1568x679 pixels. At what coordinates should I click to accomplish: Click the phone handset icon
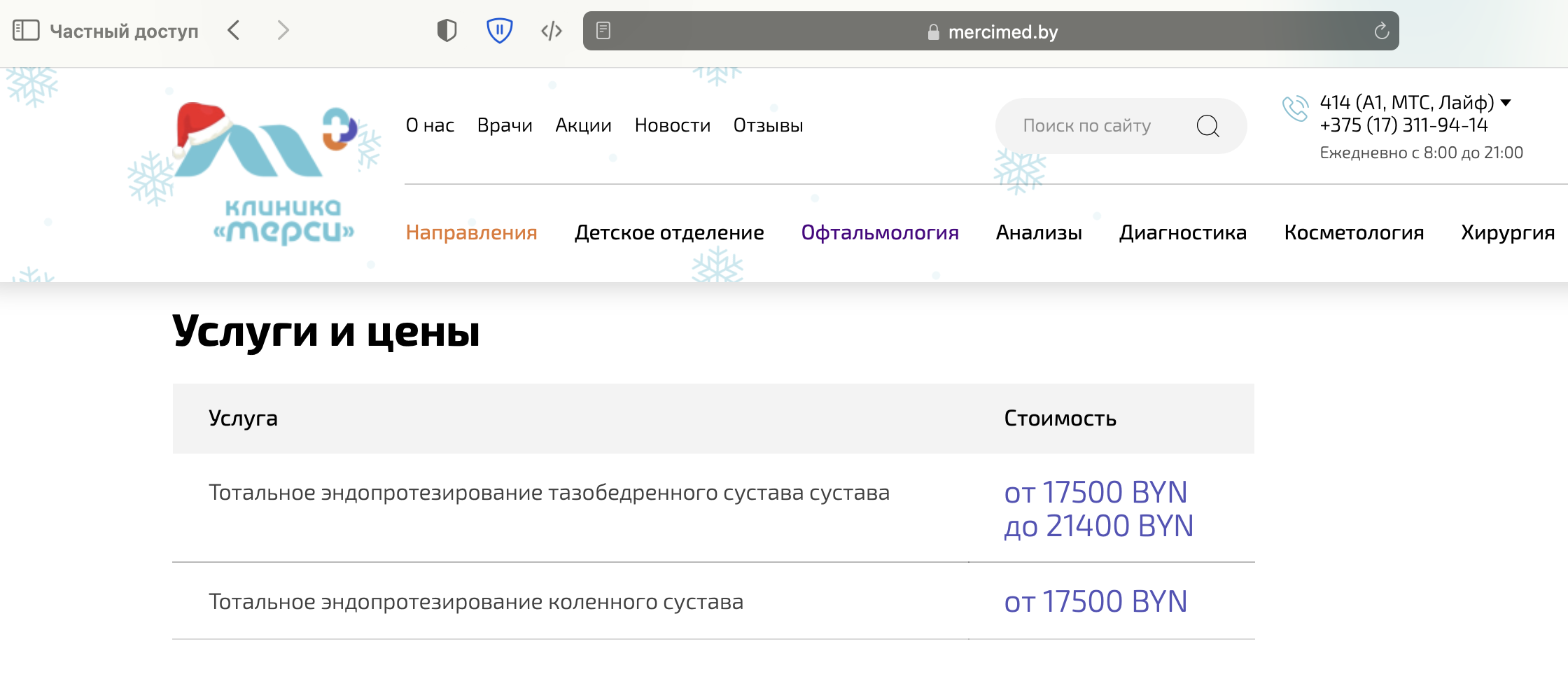click(x=1295, y=108)
